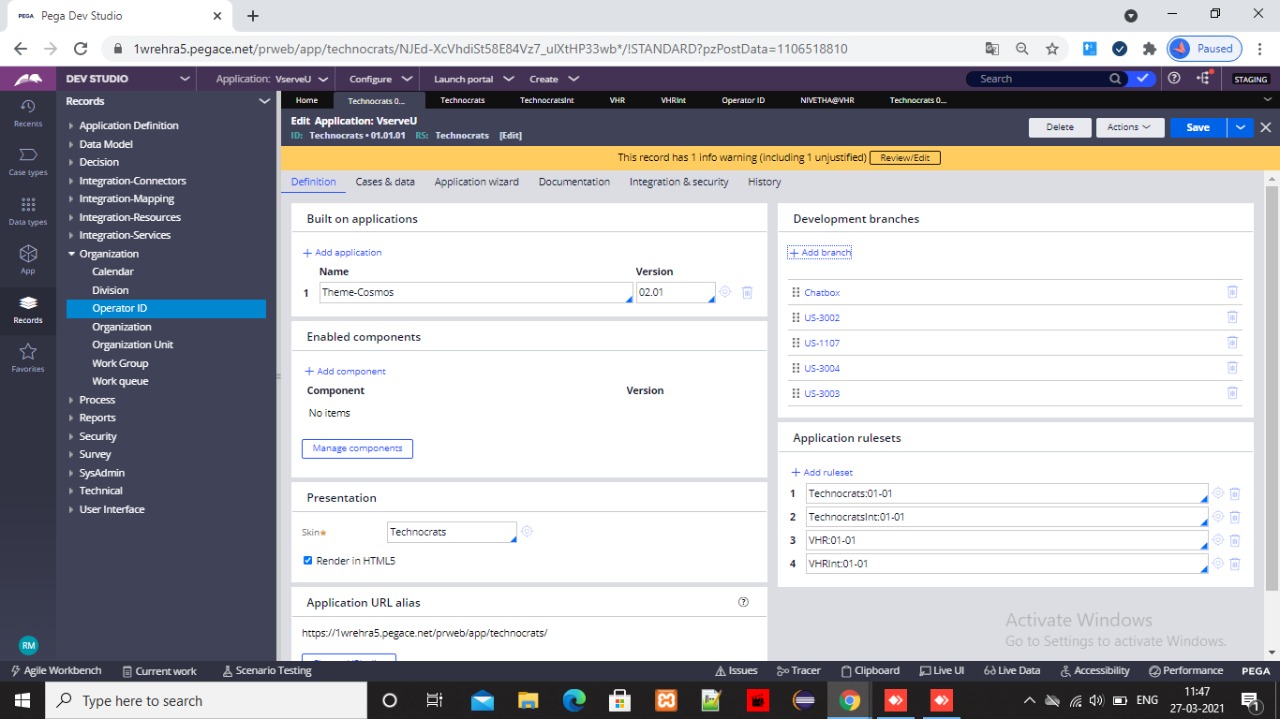Click Add application link
The image size is (1280, 719).
pos(342,253)
